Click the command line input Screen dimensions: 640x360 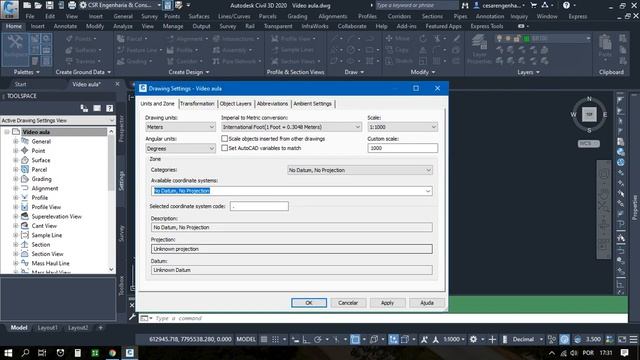384,318
